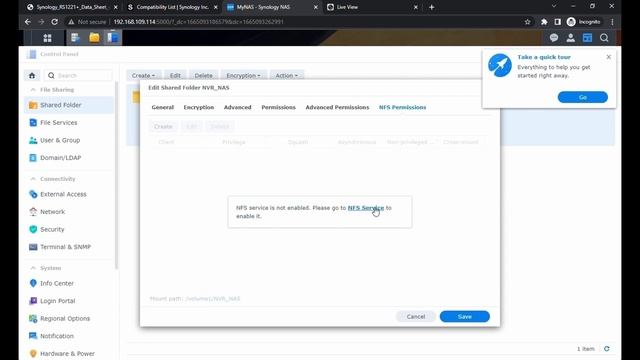This screenshot has height=360, width=640.
Task: Open the widgets panel icon
Action: pyautogui.click(x=587, y=38)
